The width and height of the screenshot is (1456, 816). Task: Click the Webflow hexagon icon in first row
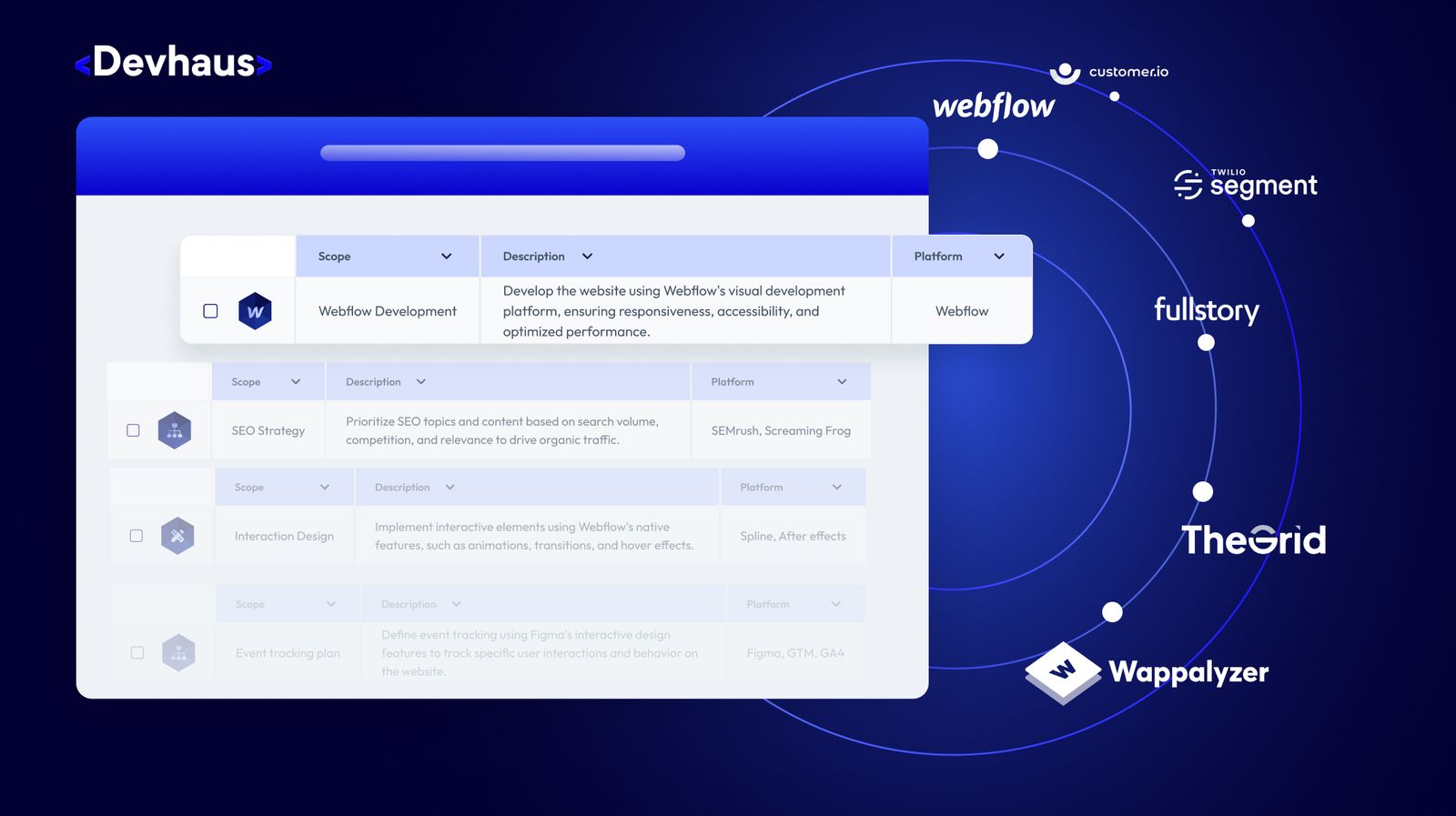point(255,311)
